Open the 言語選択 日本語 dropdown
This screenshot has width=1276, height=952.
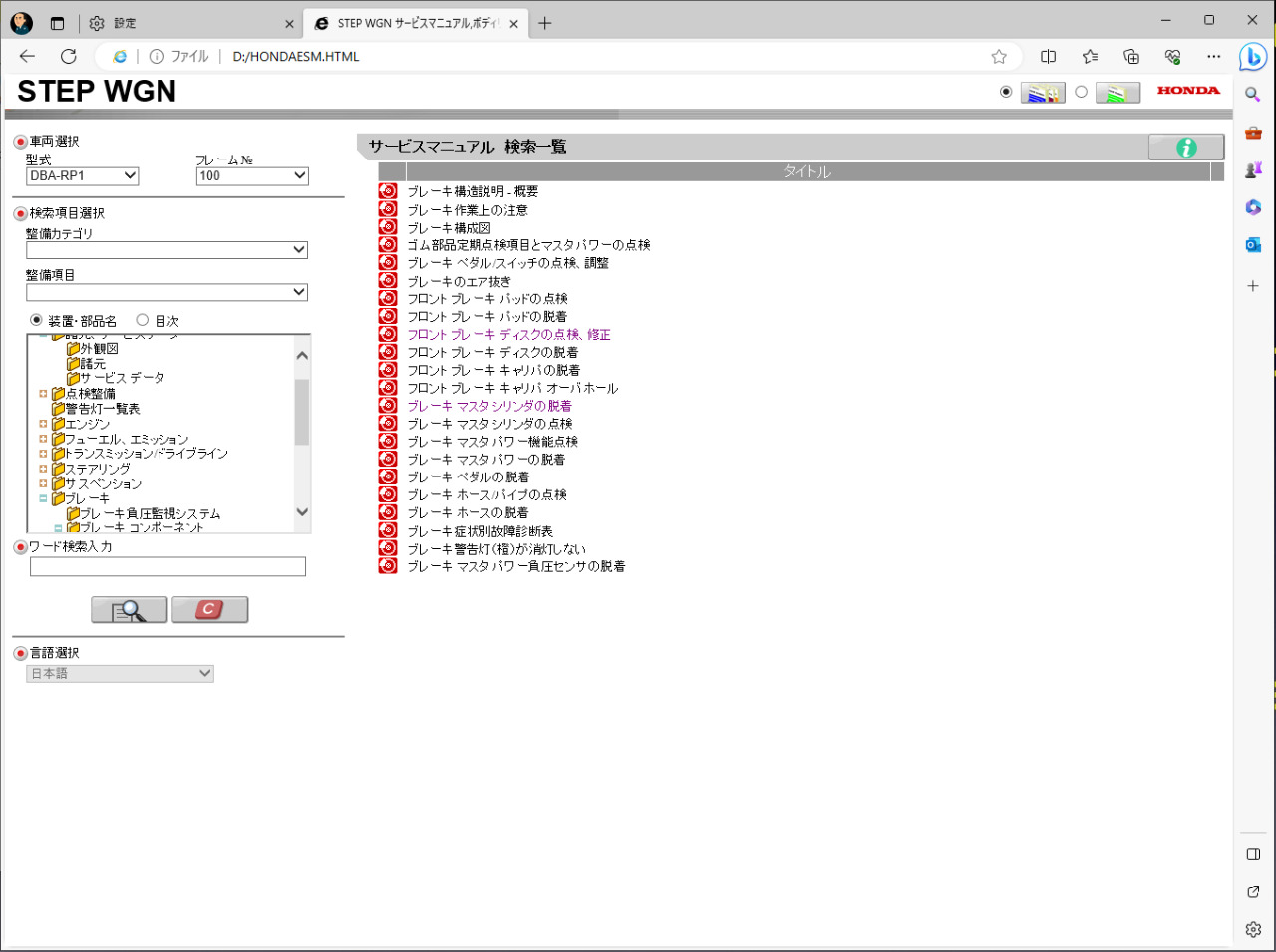(120, 674)
